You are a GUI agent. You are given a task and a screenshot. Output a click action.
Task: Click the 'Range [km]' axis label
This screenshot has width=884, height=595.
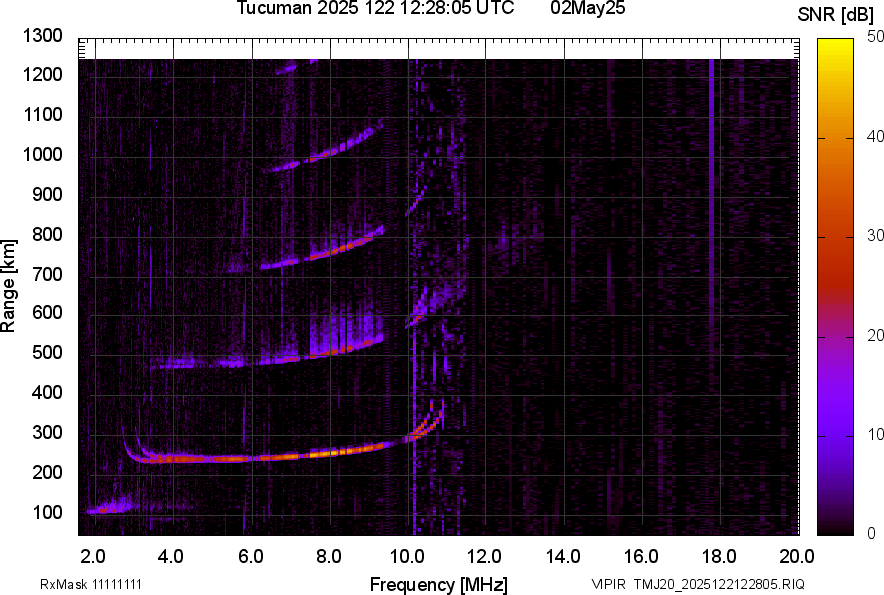tap(8, 286)
